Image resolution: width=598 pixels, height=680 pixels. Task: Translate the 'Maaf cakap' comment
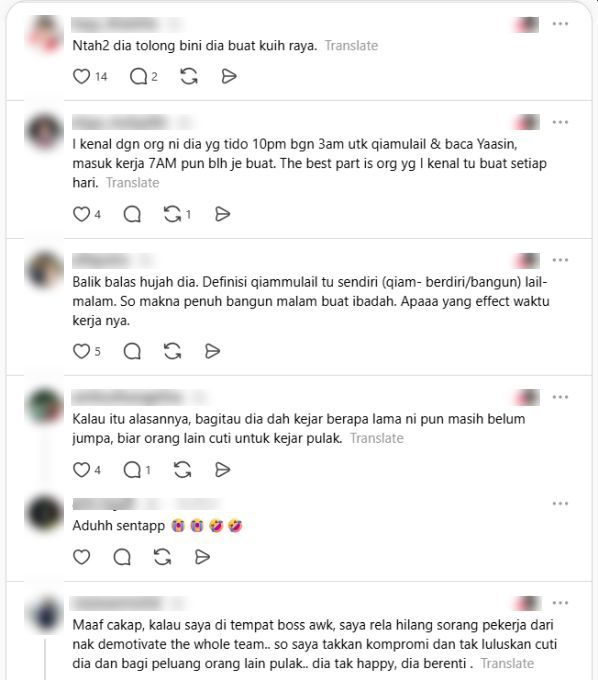pos(507,664)
